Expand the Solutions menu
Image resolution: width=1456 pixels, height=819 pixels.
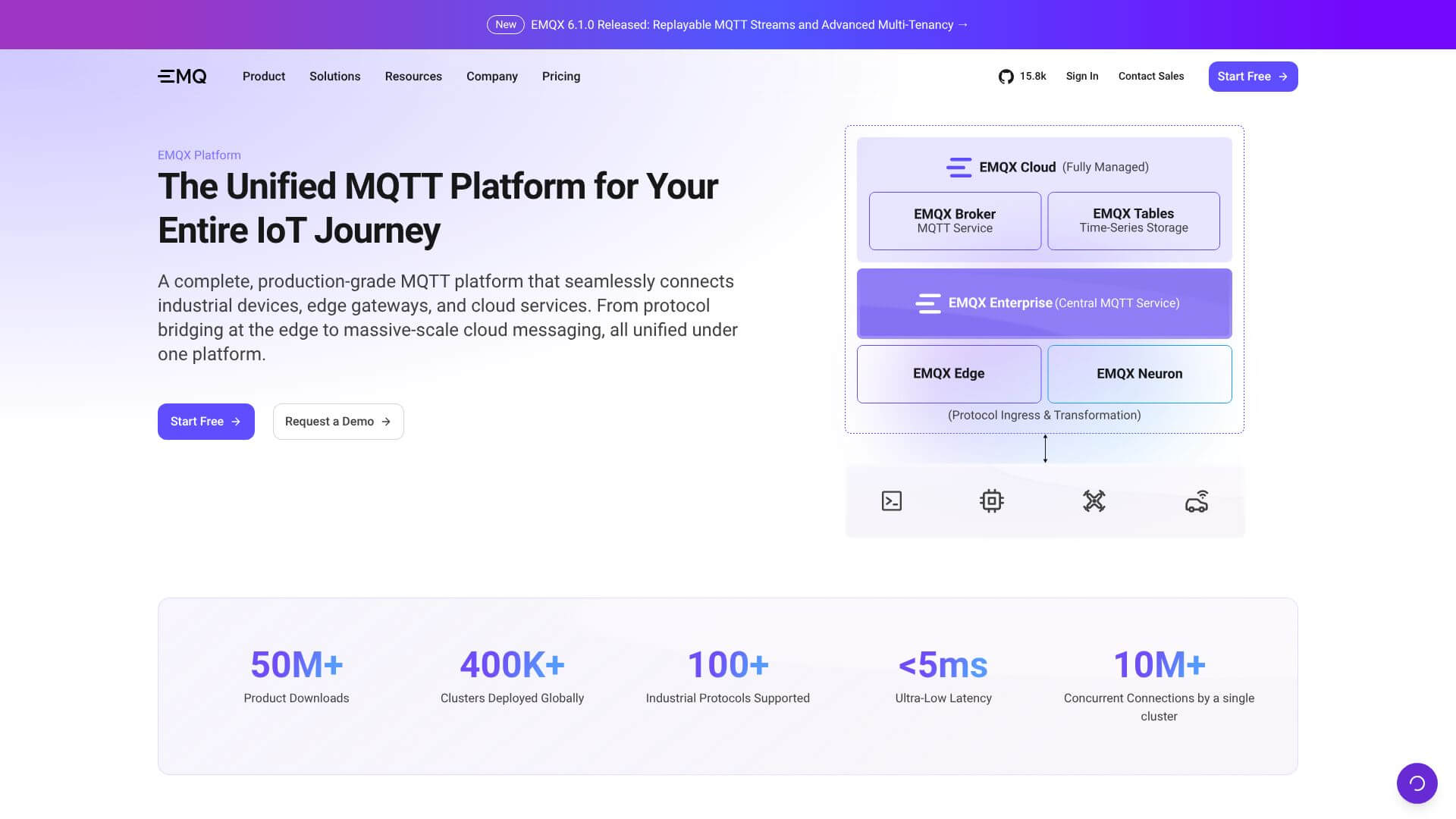click(x=334, y=76)
